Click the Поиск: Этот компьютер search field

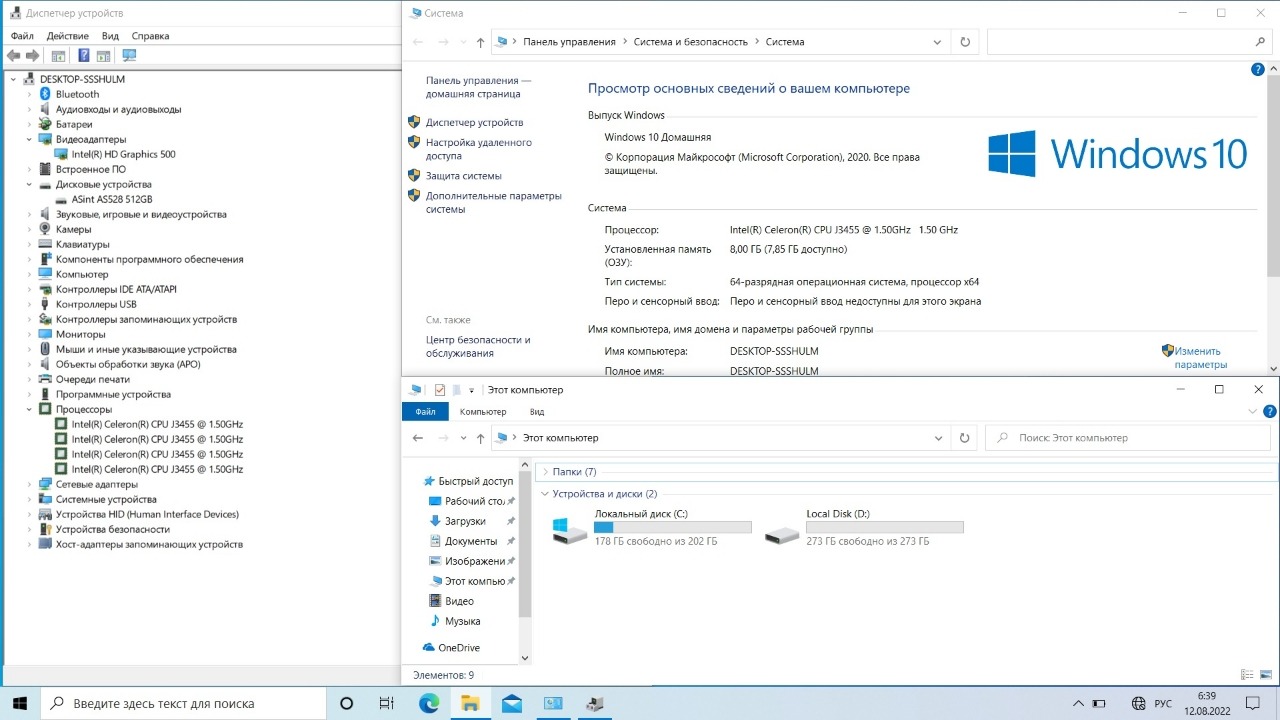tap(1128, 438)
